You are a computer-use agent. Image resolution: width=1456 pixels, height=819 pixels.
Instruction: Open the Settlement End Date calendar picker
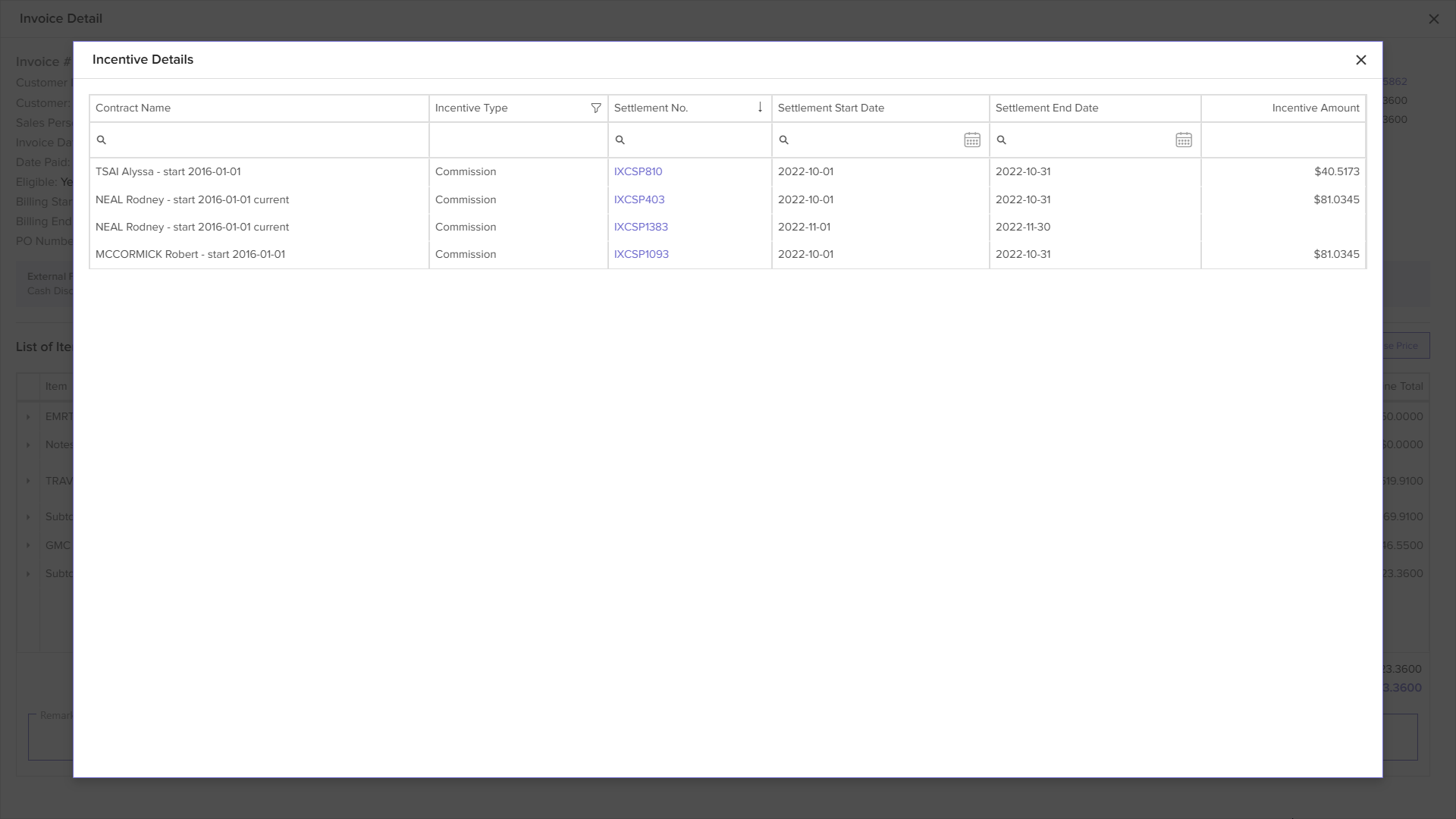pyautogui.click(x=1183, y=140)
